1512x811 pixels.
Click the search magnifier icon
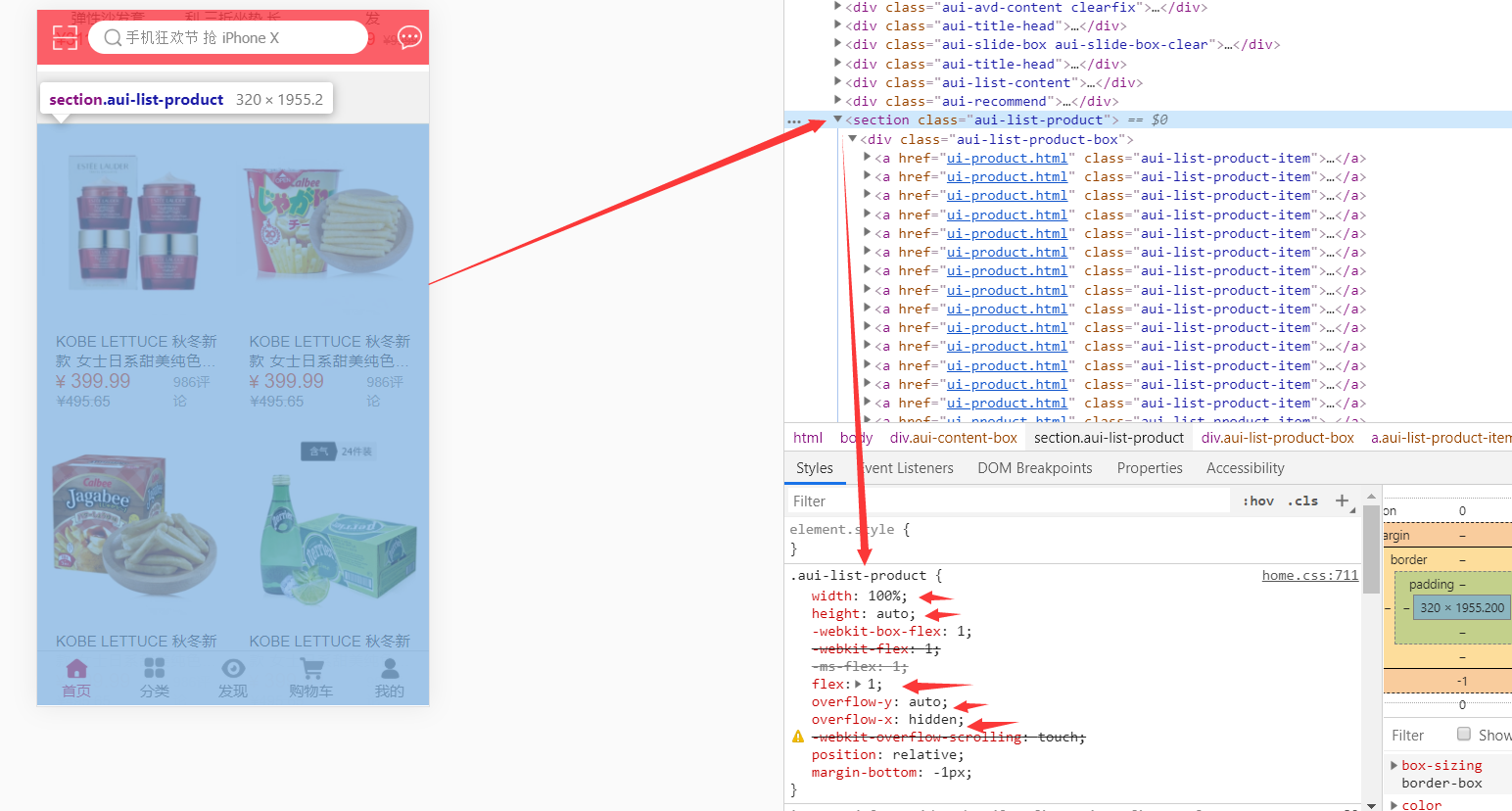113,37
